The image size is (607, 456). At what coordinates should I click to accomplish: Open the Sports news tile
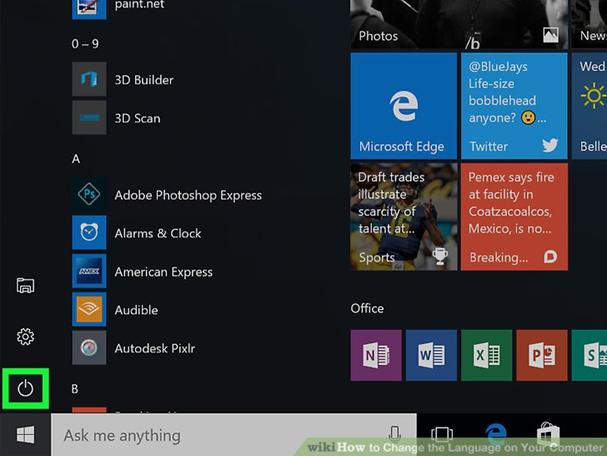404,217
